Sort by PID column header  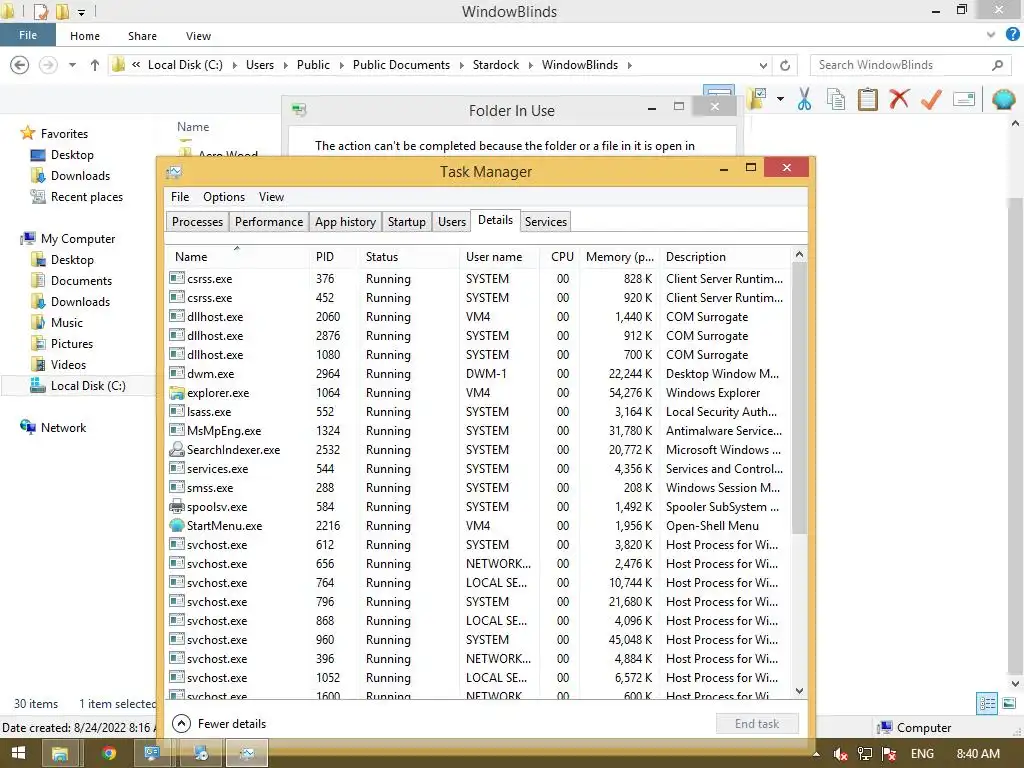point(333,257)
